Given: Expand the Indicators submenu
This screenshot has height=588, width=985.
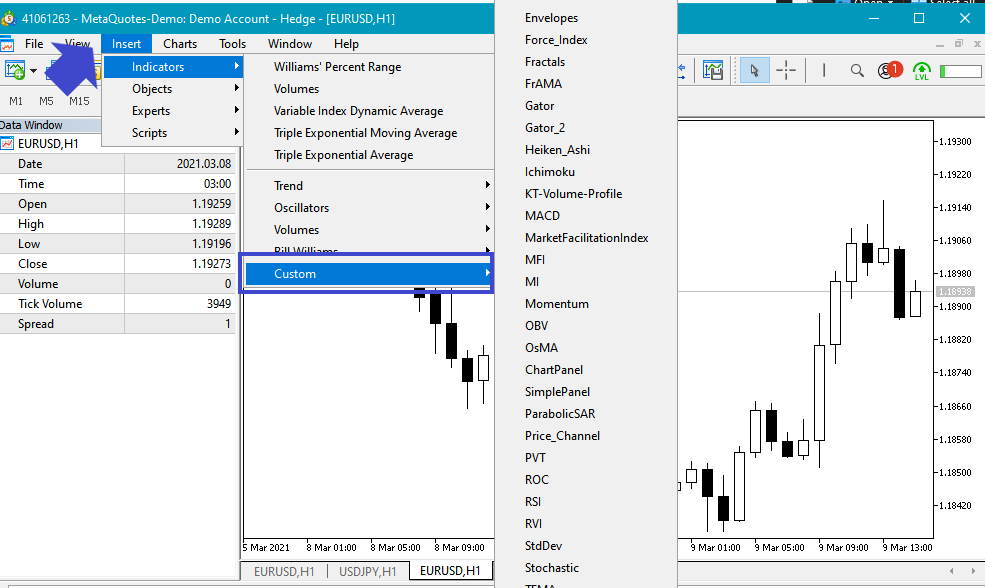Looking at the screenshot, I should tap(173, 67).
